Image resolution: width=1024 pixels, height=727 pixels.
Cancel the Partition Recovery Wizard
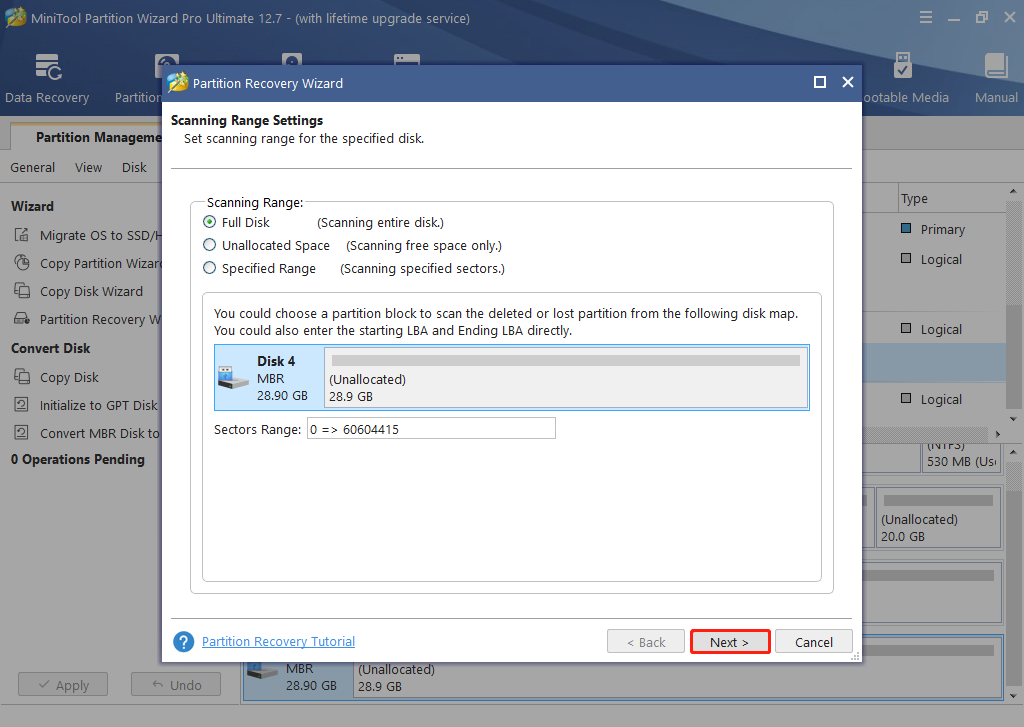click(x=813, y=641)
